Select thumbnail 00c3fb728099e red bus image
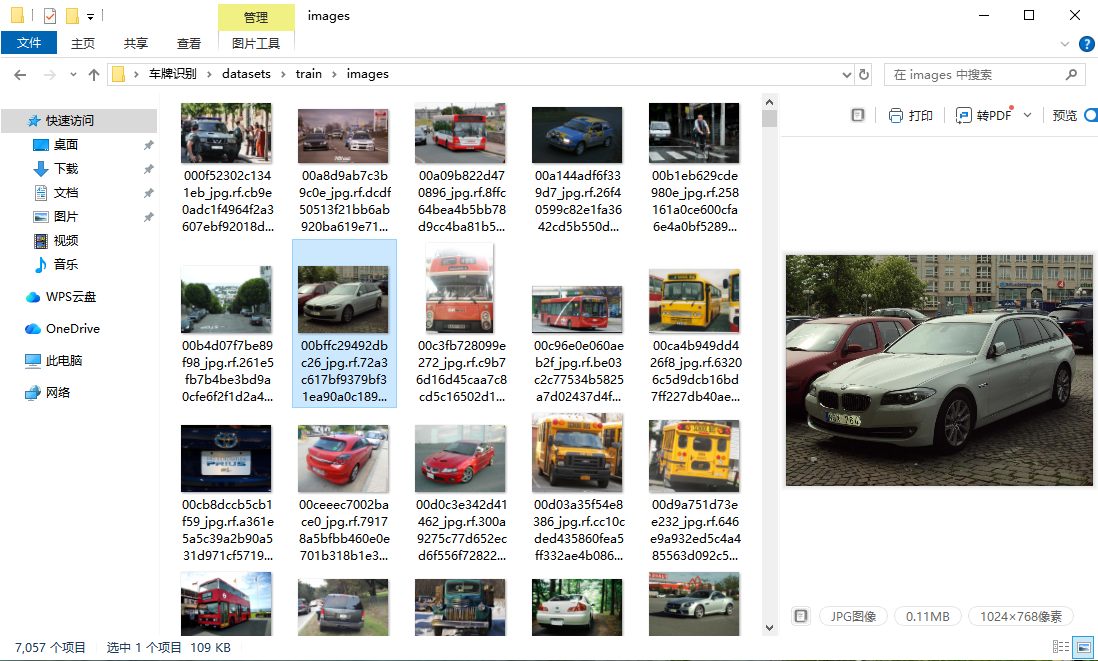The height and width of the screenshot is (661, 1098). click(x=460, y=288)
